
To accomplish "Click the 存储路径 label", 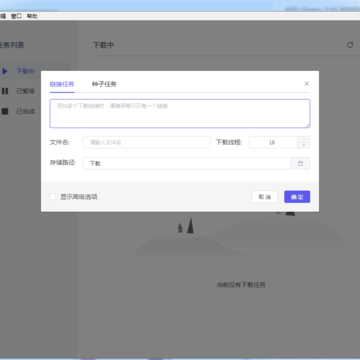I will click(63, 163).
